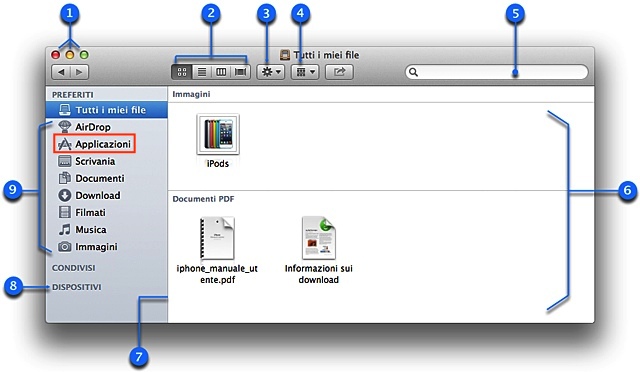The image size is (640, 372).
Task: Switch to column view
Action: pos(221,72)
